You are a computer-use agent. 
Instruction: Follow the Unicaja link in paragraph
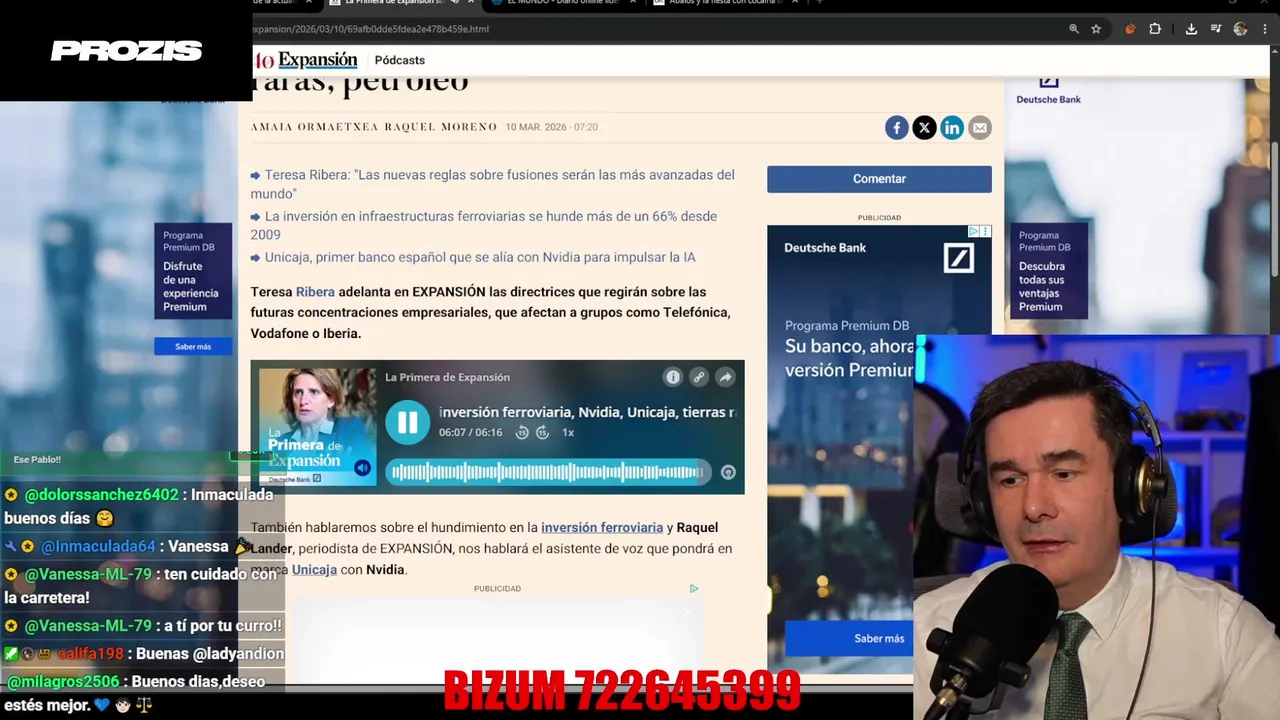point(314,569)
